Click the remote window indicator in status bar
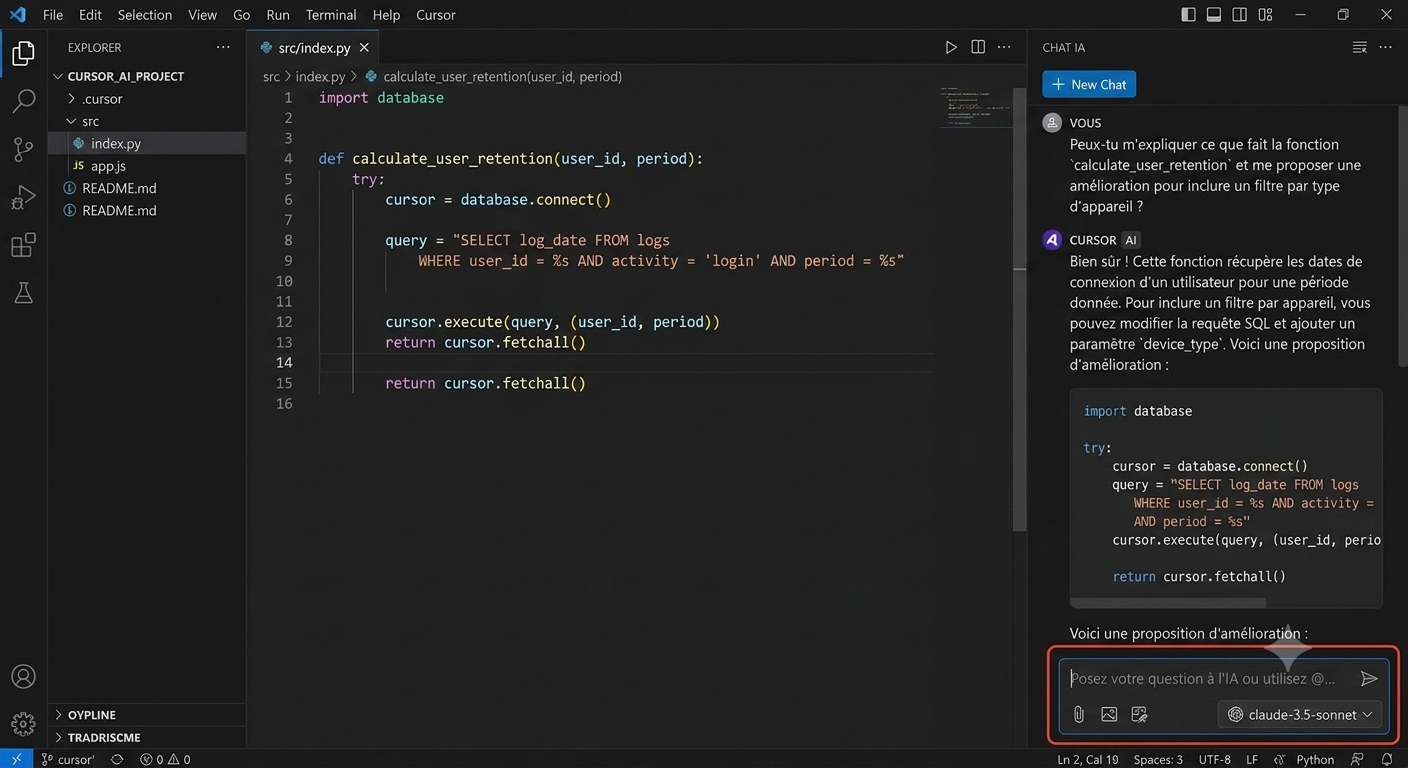 (16, 760)
